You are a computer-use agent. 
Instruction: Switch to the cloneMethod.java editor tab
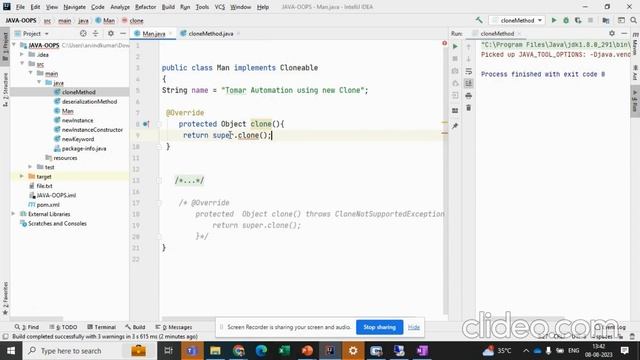[210, 33]
